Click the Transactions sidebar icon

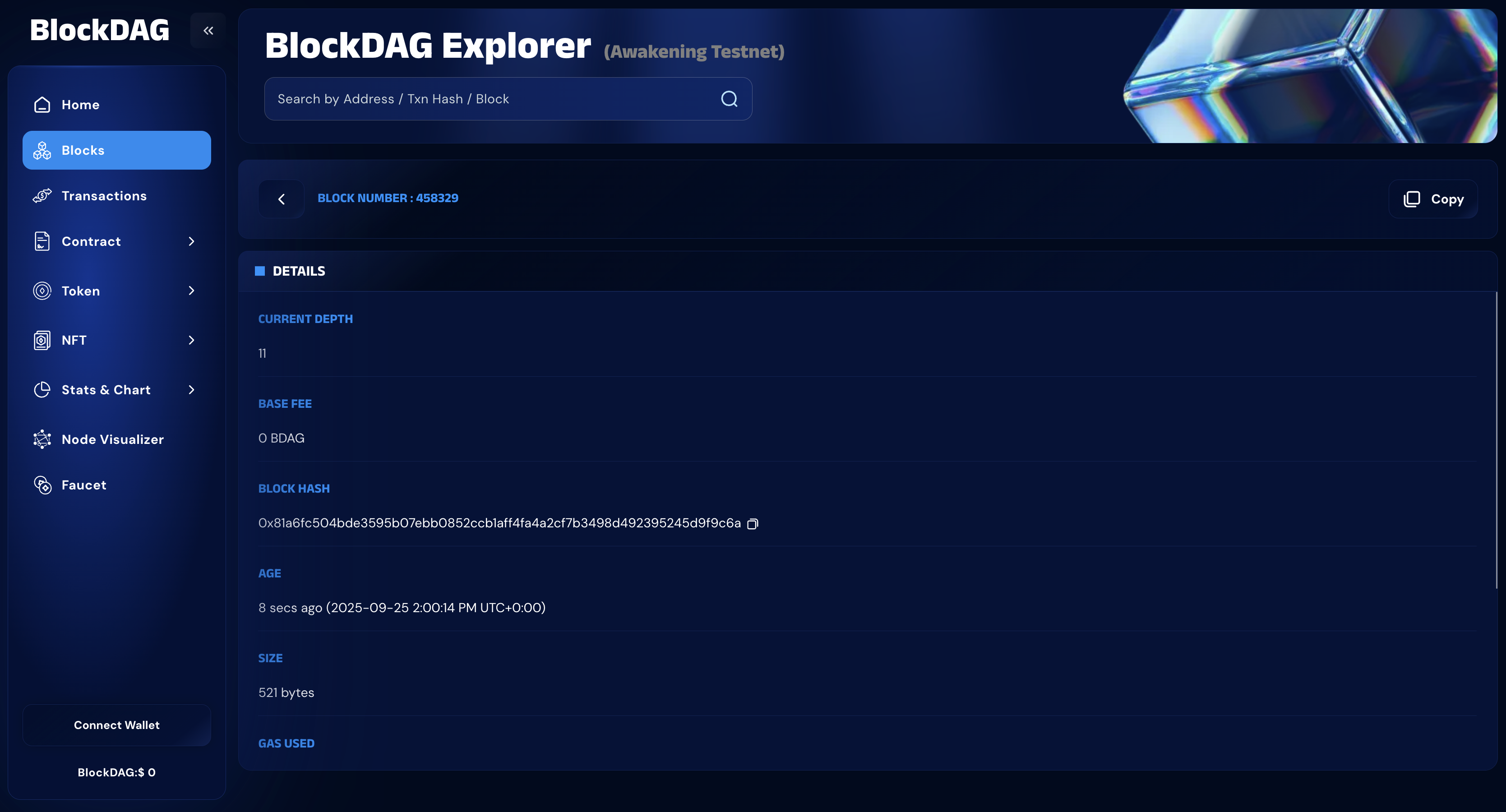(x=42, y=196)
